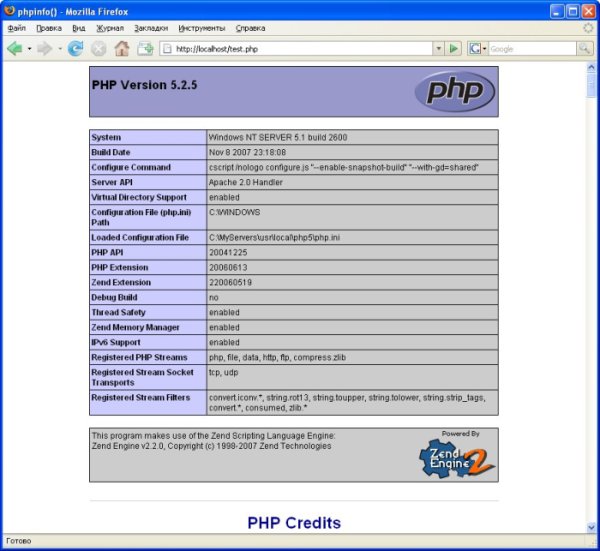Screen dimensions: 600x551
Task: Click the Build Date label
Action: click(x=111, y=152)
